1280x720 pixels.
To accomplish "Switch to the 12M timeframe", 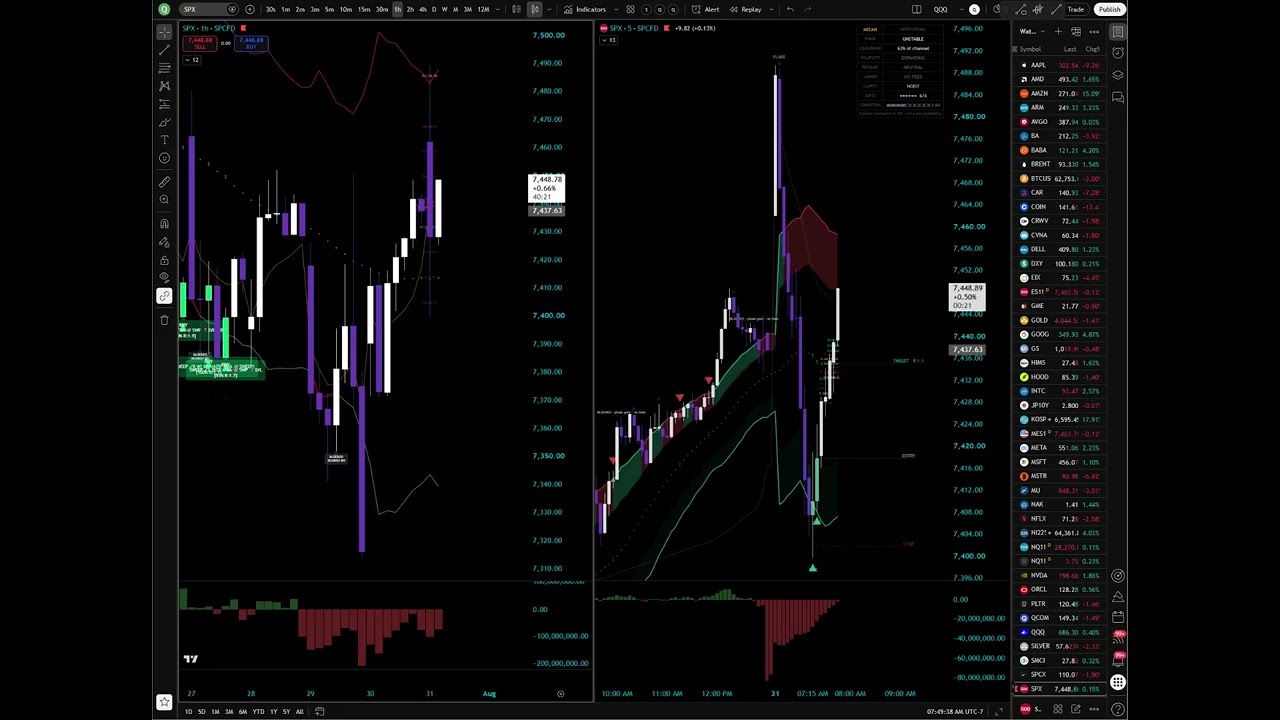I will (x=483, y=9).
